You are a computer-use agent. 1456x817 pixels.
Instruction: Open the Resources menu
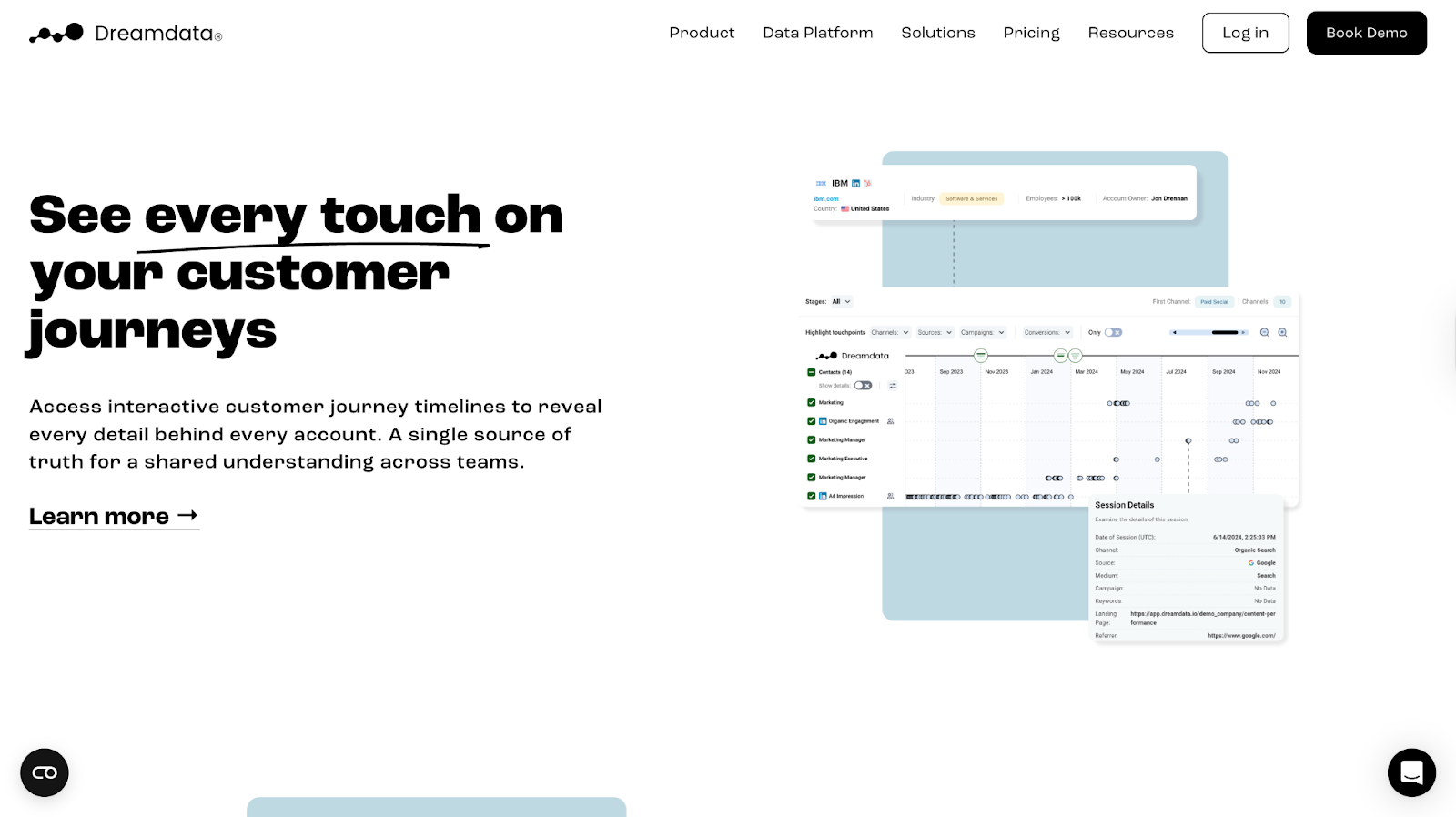[1131, 33]
